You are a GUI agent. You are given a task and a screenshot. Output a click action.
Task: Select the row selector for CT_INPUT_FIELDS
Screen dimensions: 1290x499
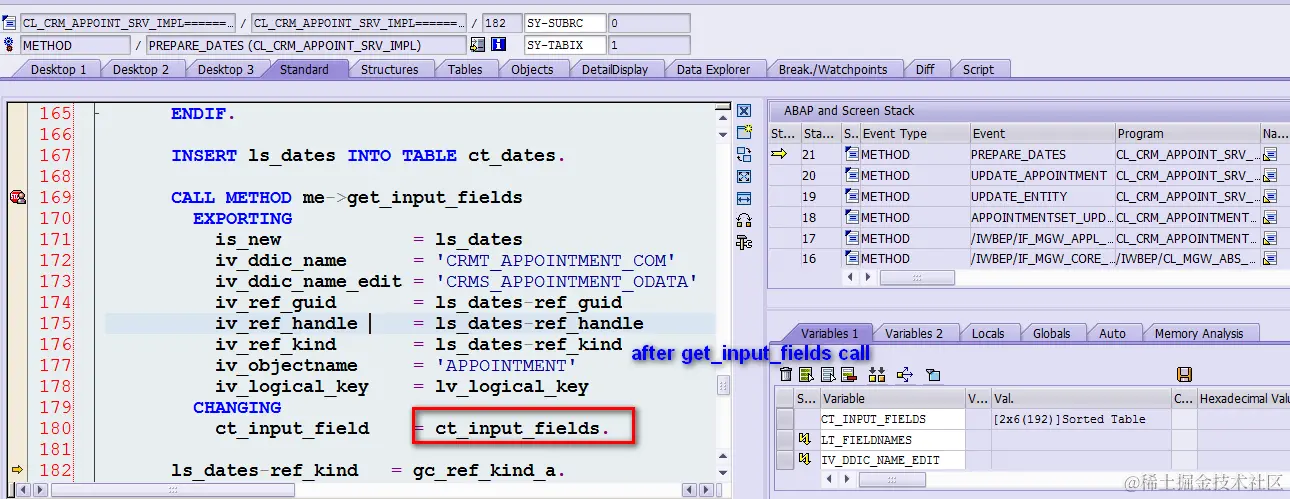point(785,419)
